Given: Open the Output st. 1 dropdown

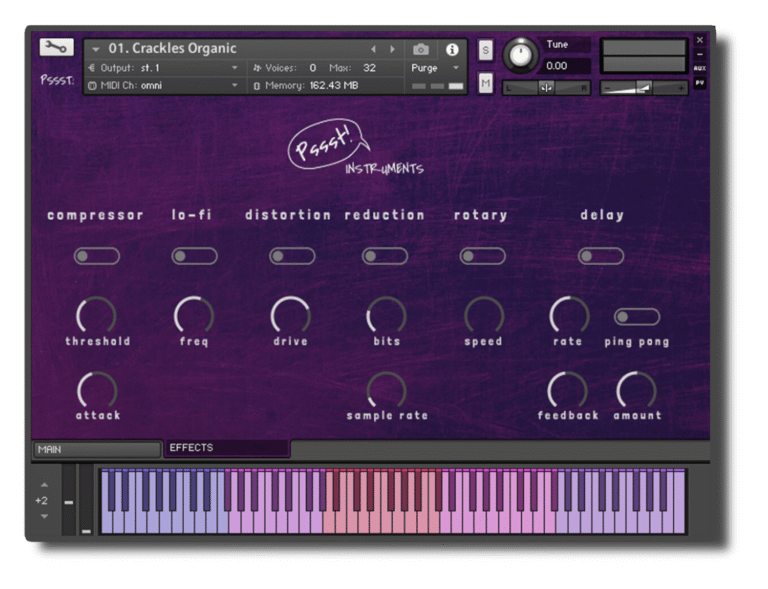Looking at the screenshot, I should pyautogui.click(x=164, y=68).
